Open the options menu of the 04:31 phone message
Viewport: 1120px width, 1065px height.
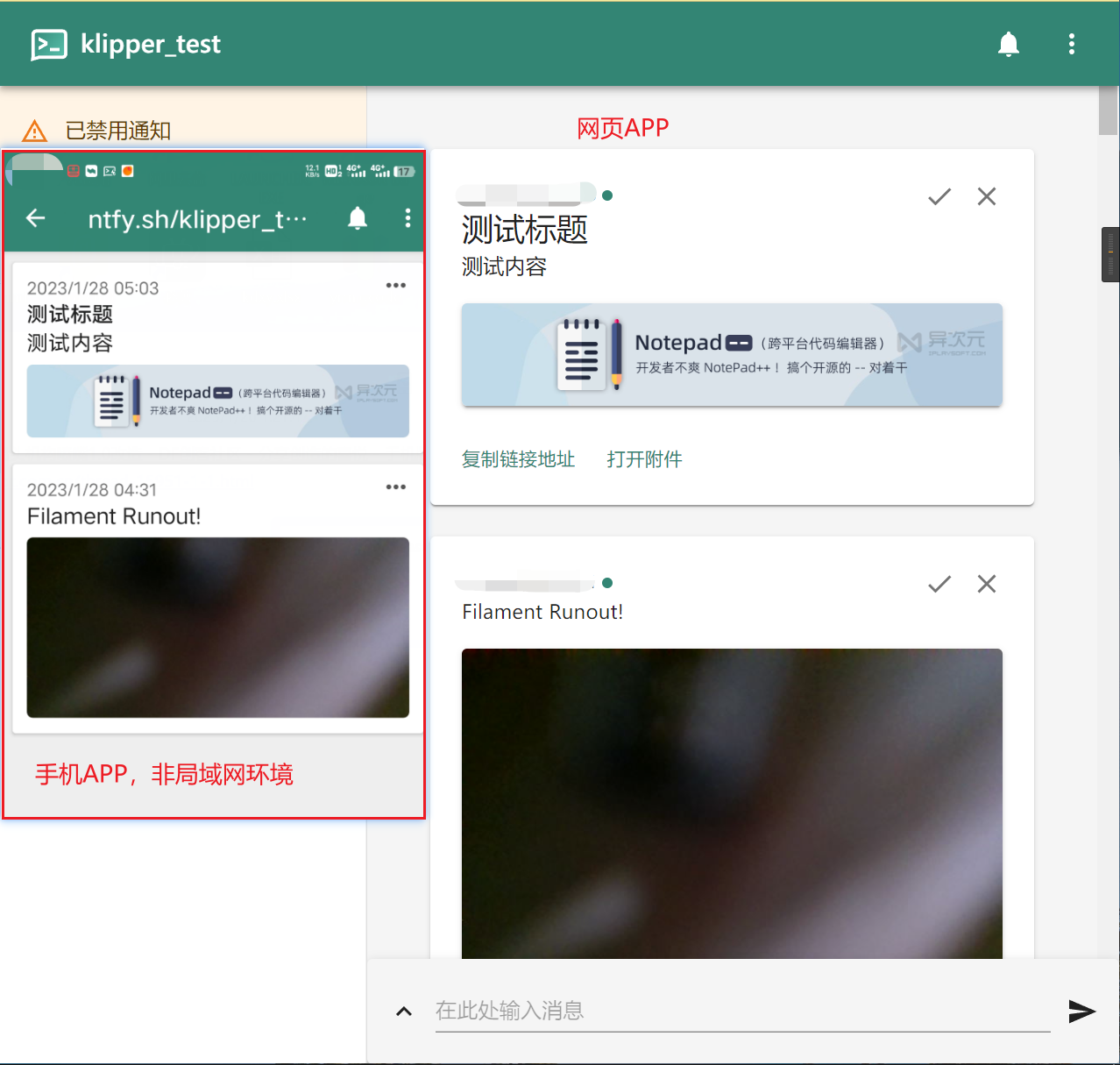(x=396, y=486)
